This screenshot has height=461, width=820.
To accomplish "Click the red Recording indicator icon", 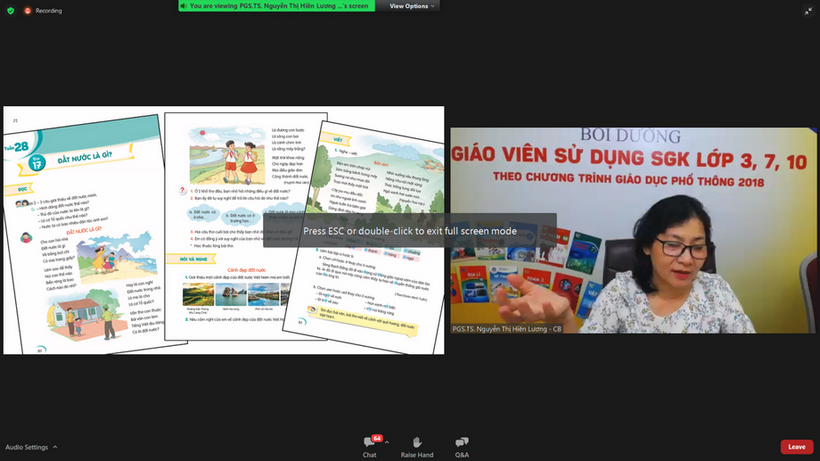I will pos(28,10).
